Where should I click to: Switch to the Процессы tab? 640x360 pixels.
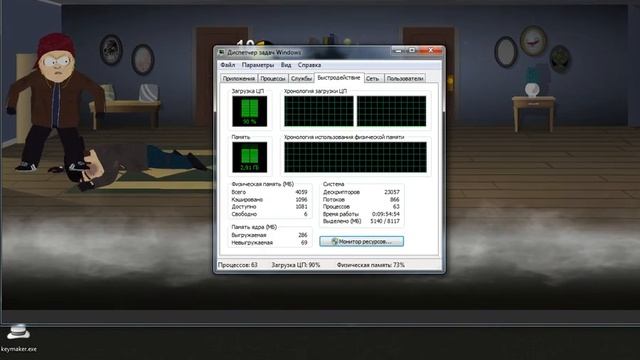tap(273, 78)
